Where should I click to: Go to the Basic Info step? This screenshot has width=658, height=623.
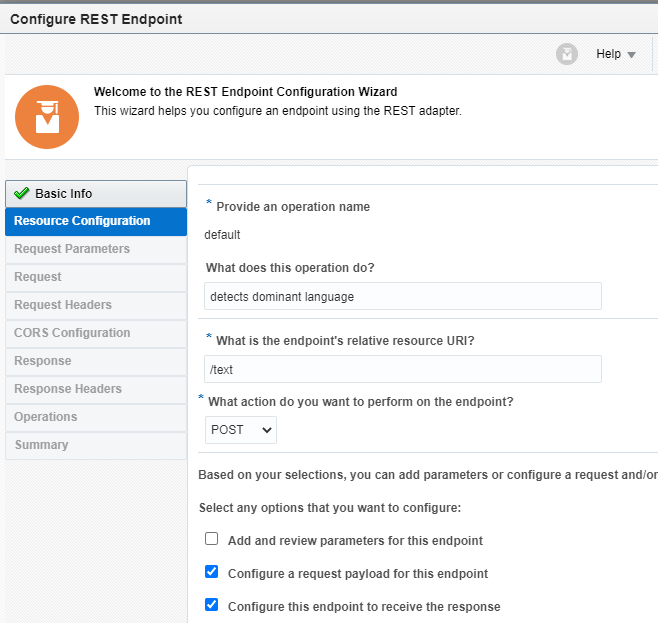point(96,194)
